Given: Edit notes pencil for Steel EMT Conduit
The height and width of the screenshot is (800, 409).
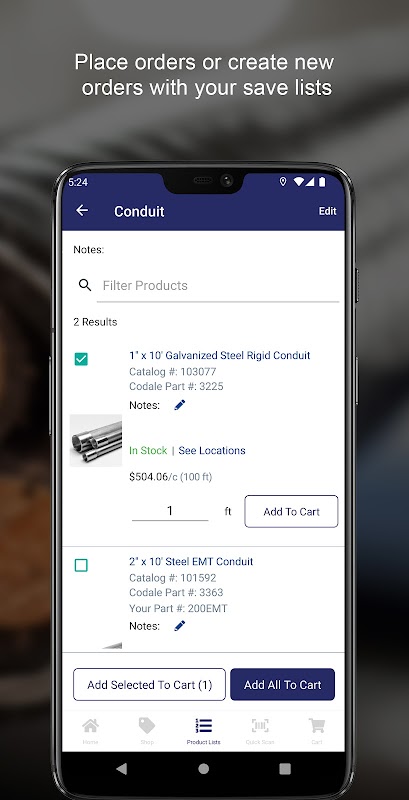Looking at the screenshot, I should (180, 626).
